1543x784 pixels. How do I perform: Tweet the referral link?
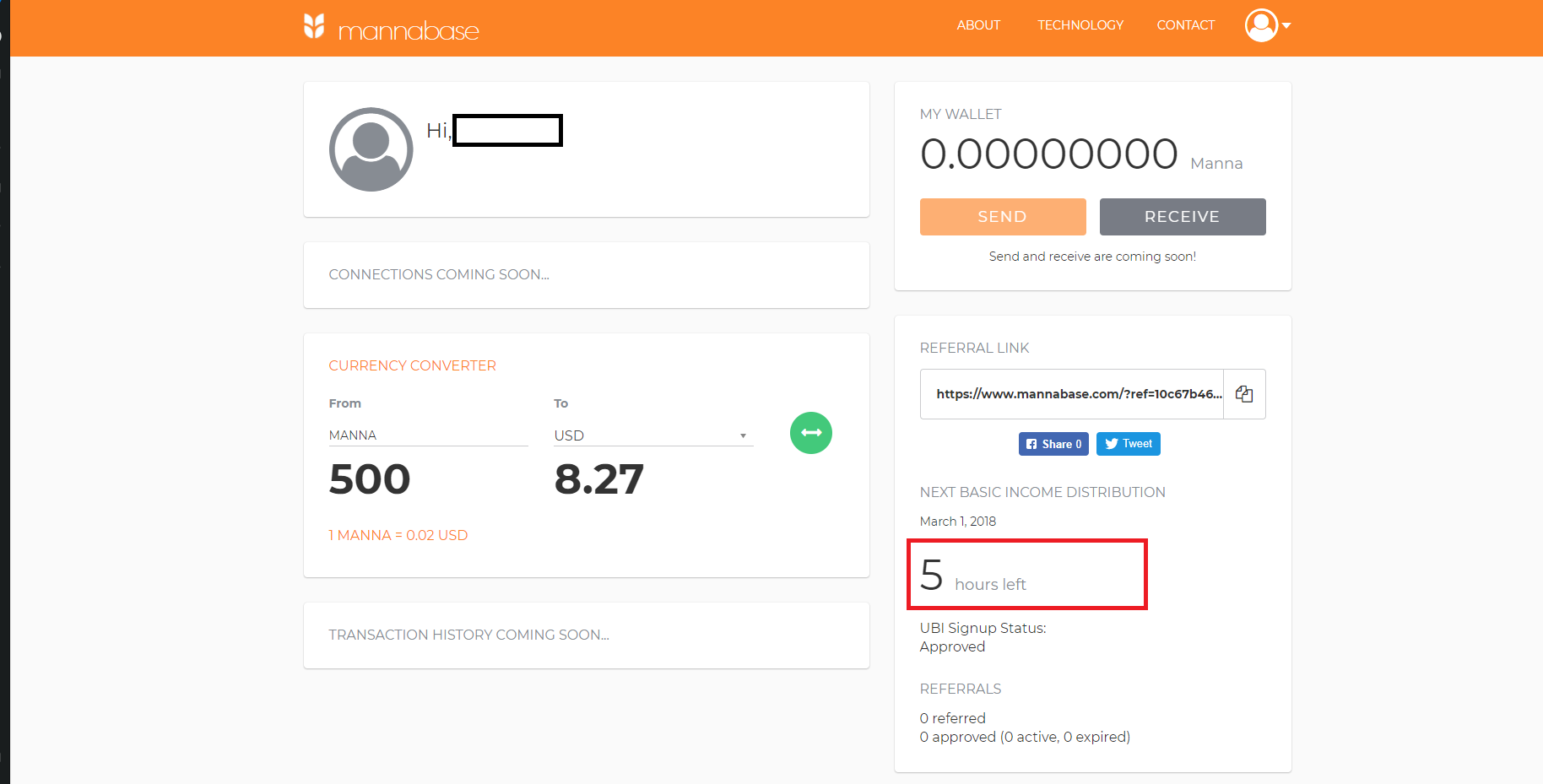[1129, 444]
